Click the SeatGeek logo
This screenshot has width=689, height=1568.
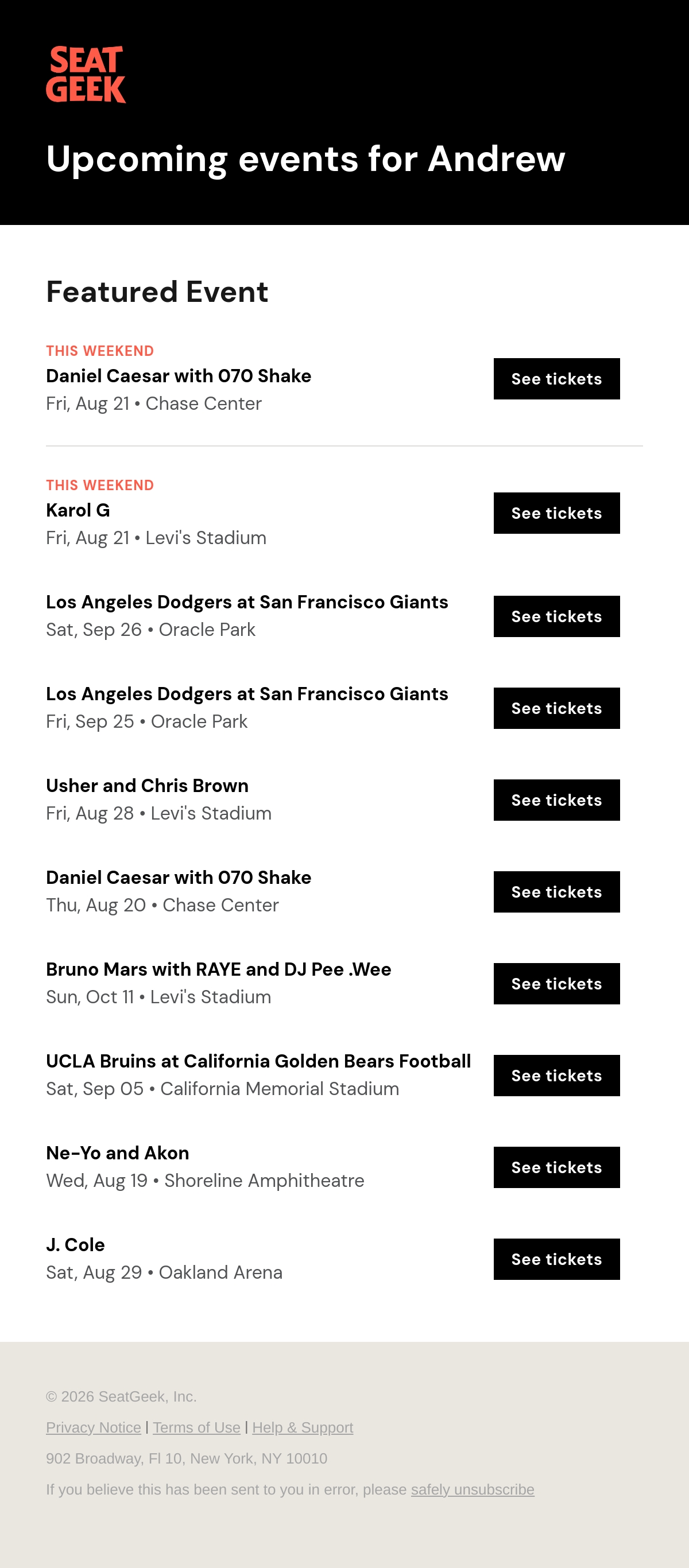tap(86, 74)
